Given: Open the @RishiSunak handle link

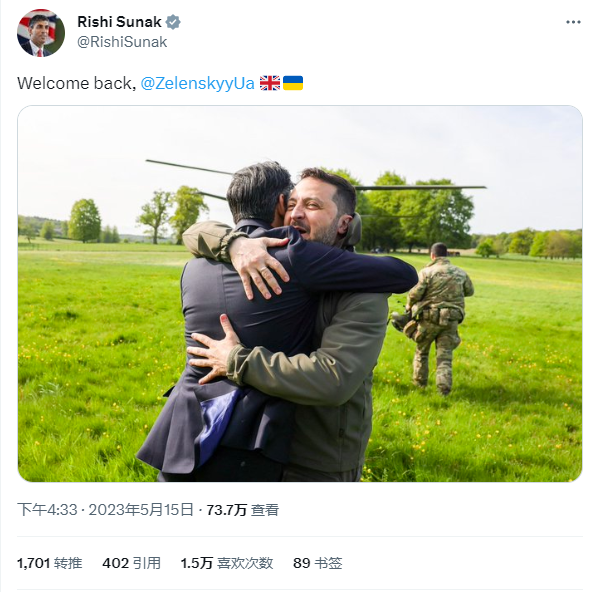Looking at the screenshot, I should coord(122,42).
